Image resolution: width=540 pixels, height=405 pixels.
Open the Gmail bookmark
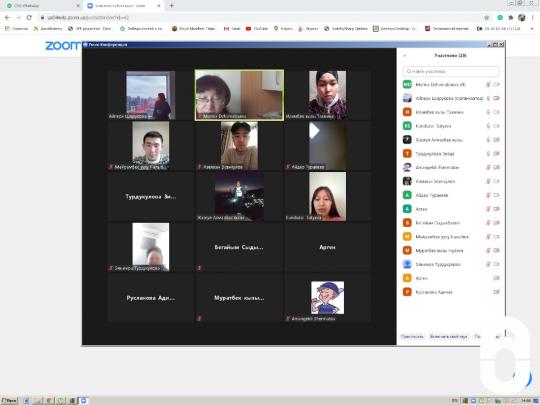click(232, 29)
